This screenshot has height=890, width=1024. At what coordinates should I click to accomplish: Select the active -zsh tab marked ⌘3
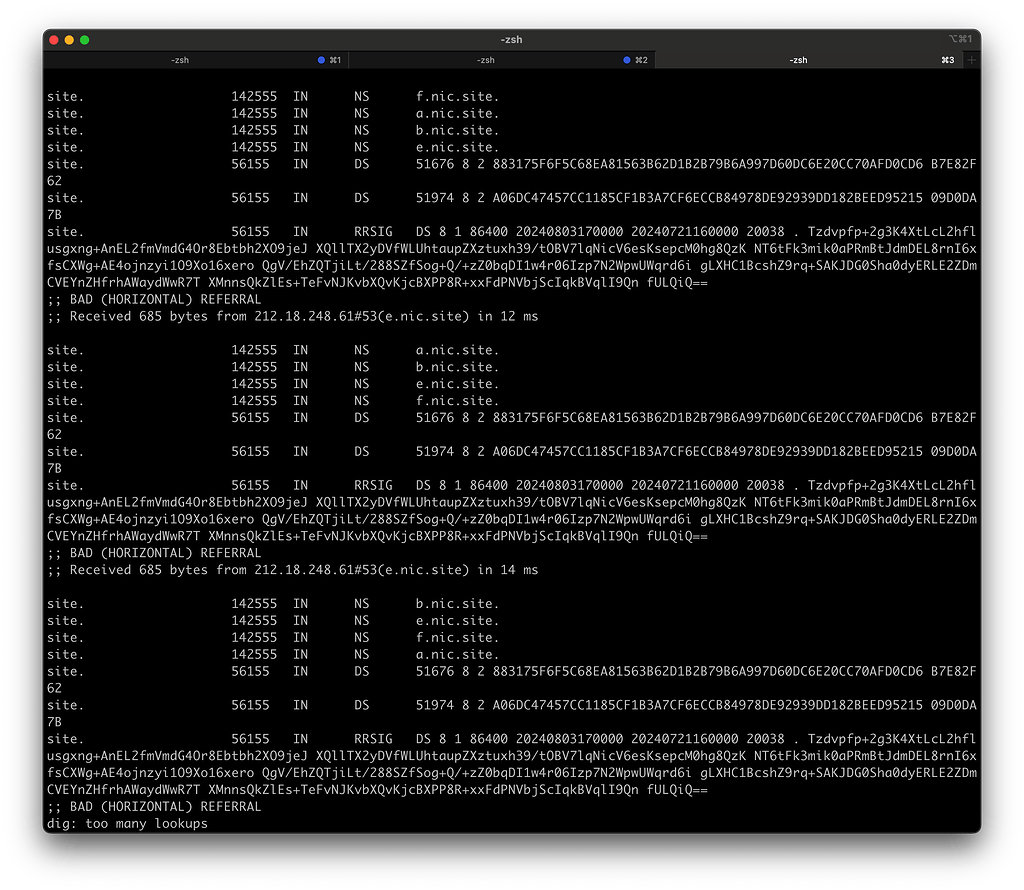808,60
